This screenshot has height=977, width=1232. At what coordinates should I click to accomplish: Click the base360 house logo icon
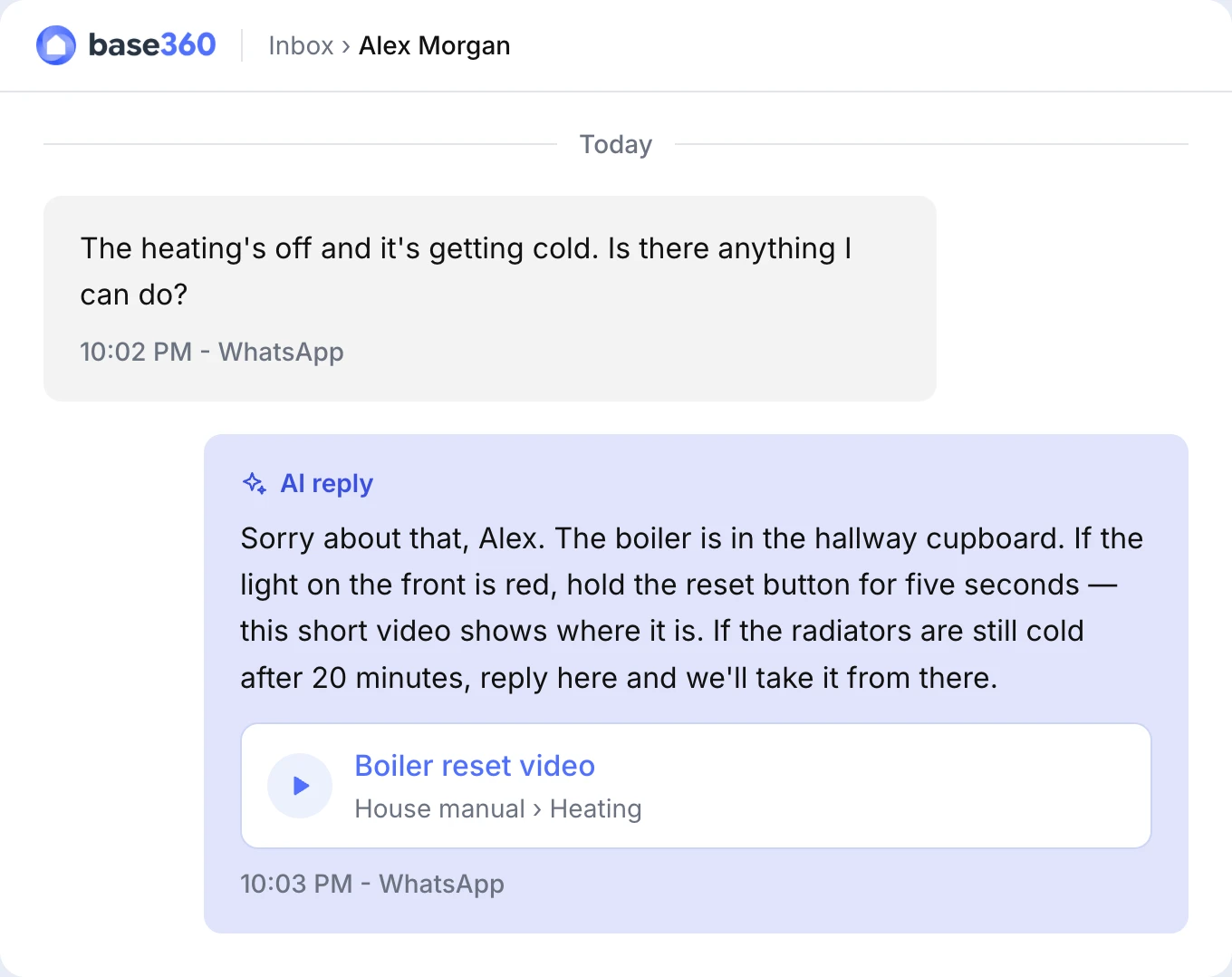pos(56,45)
